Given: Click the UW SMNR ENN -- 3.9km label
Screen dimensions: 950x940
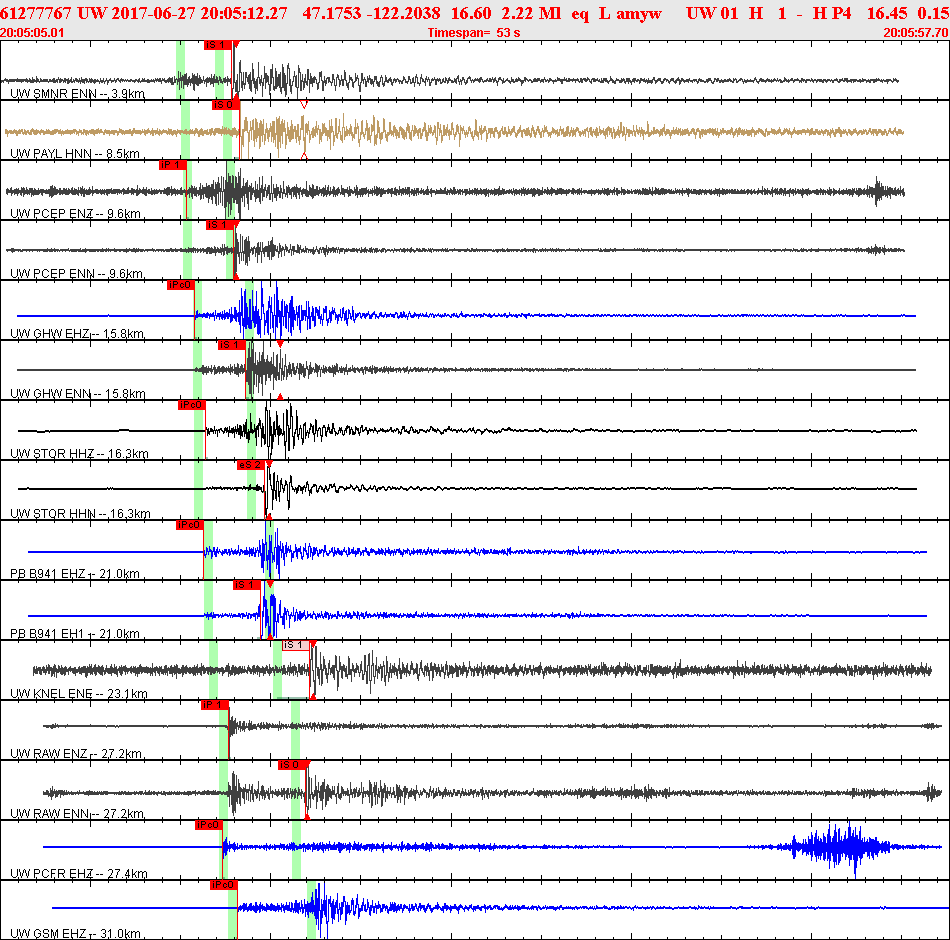Looking at the screenshot, I should point(78,93).
